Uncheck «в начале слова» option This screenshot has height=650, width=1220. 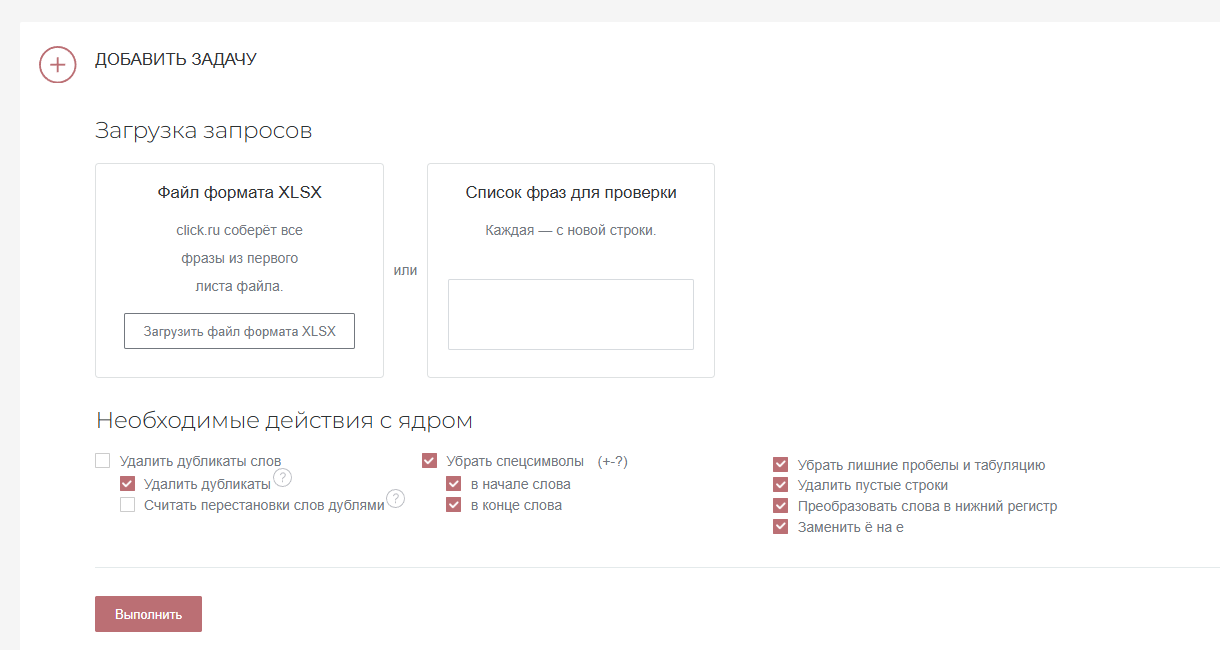pyautogui.click(x=453, y=484)
